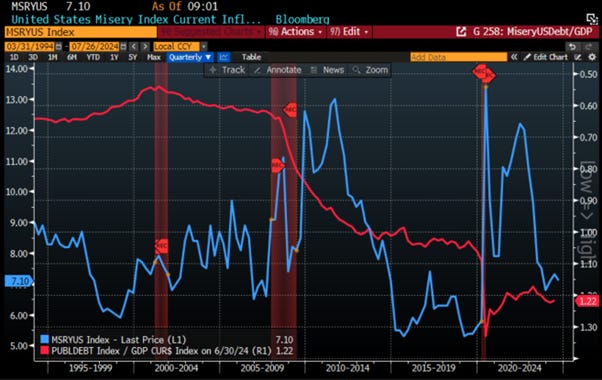This screenshot has height=380, width=602.
Task: Select the 6M range tab
Action: click(72, 57)
